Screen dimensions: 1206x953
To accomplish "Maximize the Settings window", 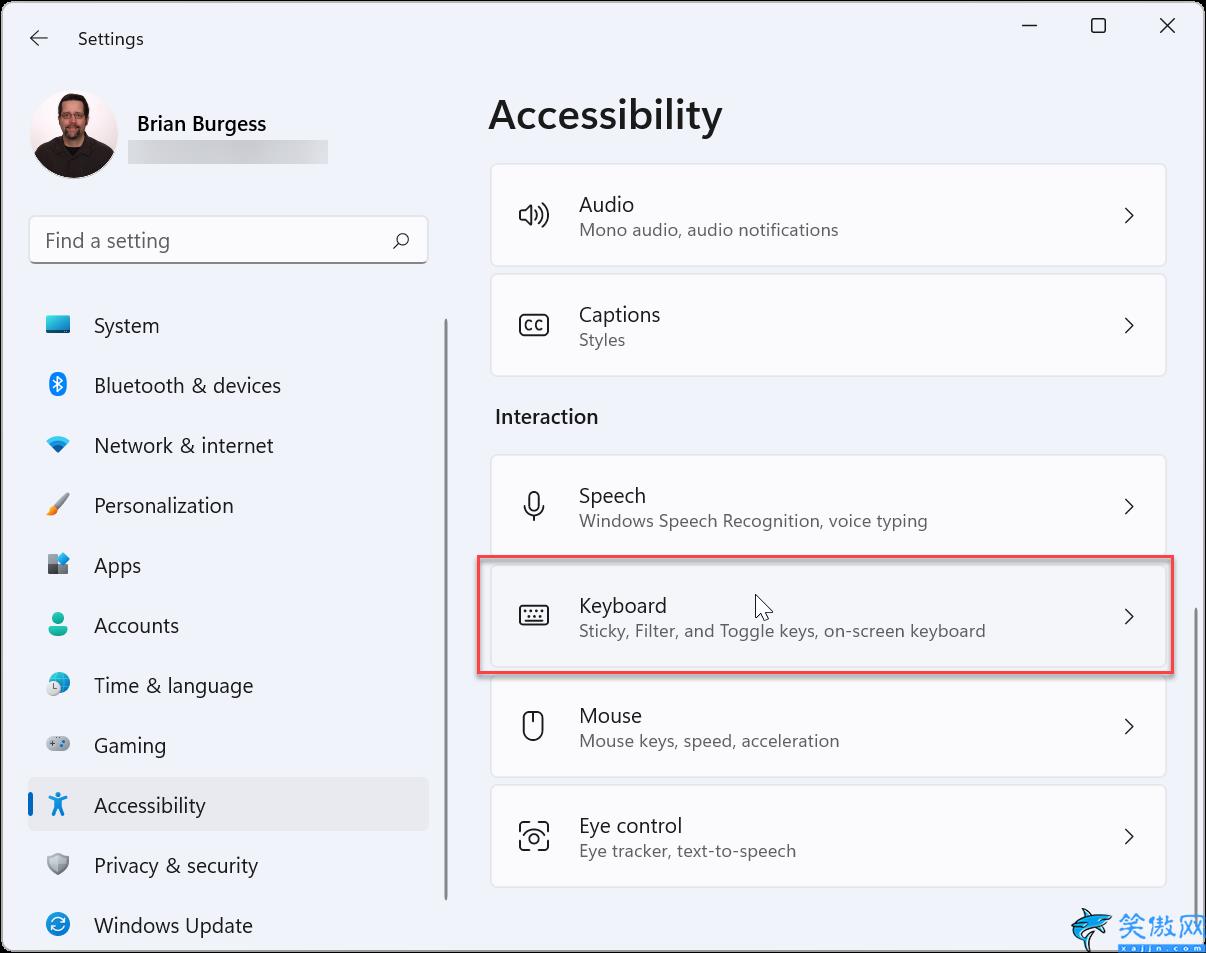I will [1098, 26].
